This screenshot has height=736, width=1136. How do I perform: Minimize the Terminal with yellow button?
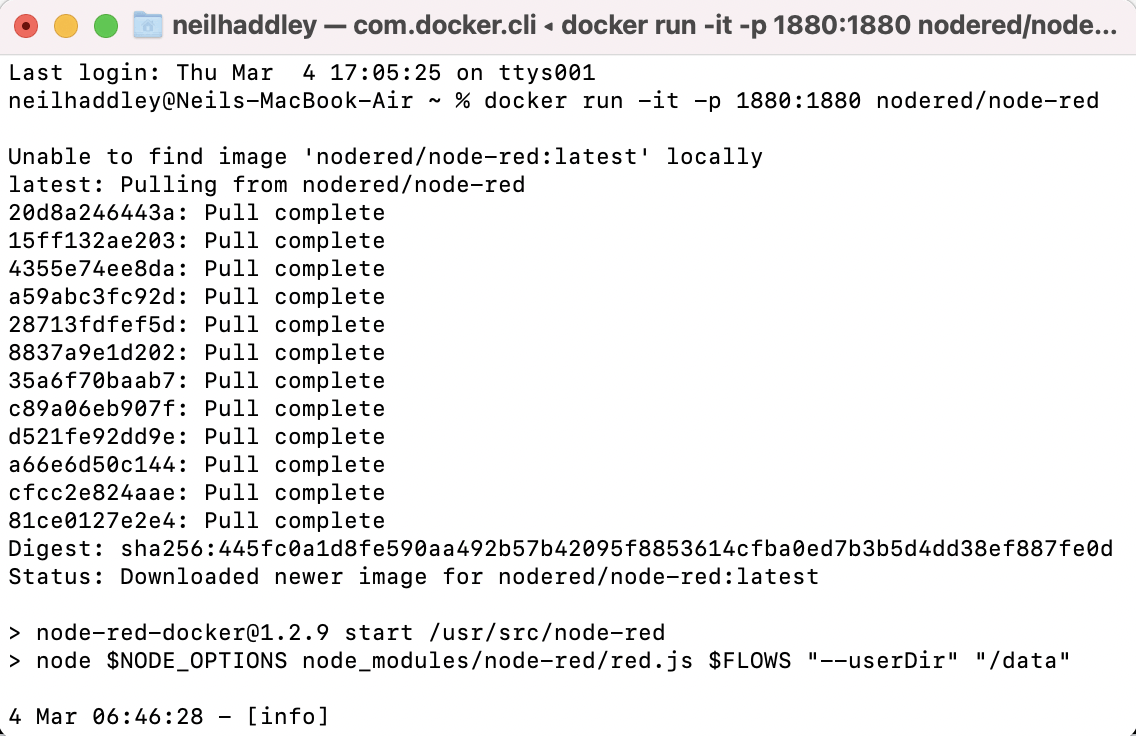(66, 26)
